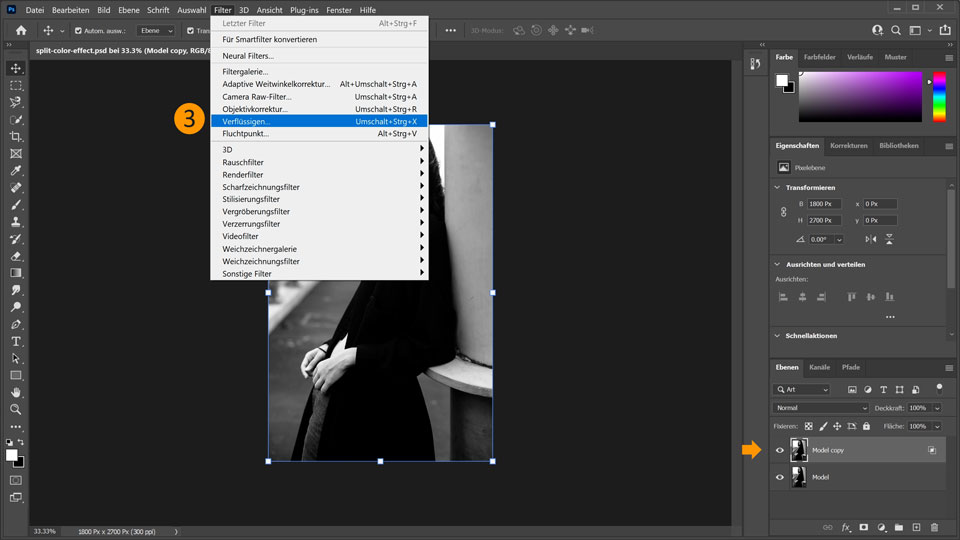
Task: Select the Rectangular Marquee tool
Action: tap(16, 85)
